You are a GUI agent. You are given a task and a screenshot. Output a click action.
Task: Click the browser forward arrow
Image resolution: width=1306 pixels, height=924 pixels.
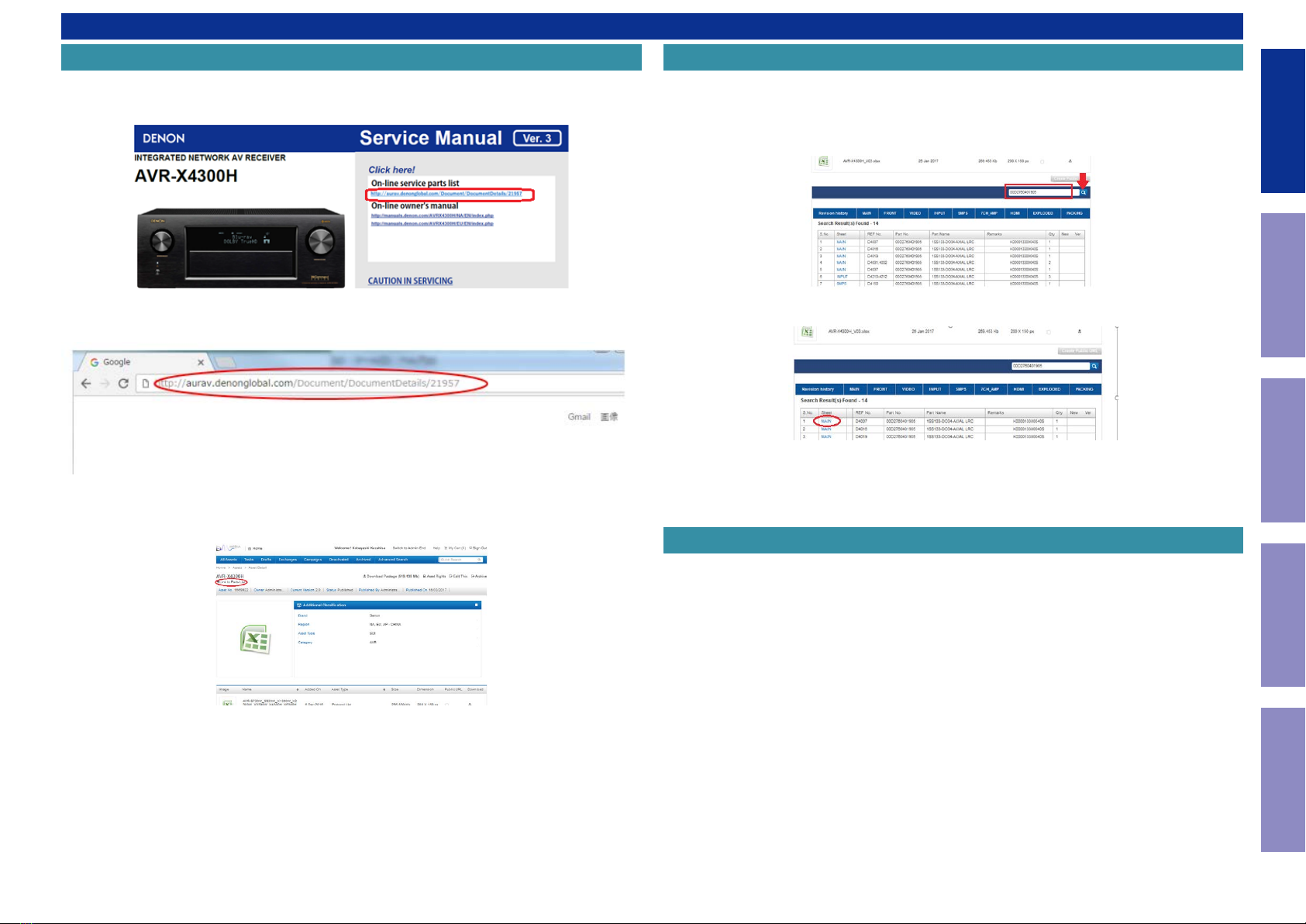pyautogui.click(x=105, y=384)
